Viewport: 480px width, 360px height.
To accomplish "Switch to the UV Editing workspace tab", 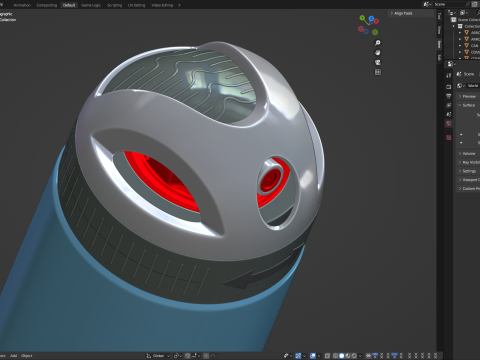I will point(137,5).
